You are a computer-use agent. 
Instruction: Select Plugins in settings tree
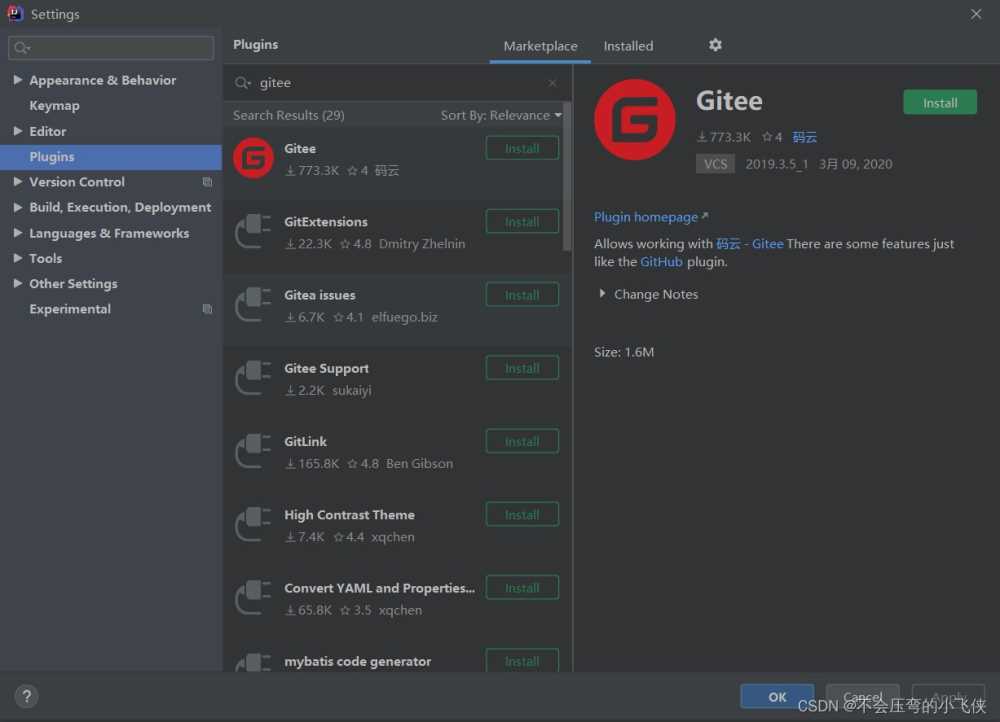click(x=111, y=157)
